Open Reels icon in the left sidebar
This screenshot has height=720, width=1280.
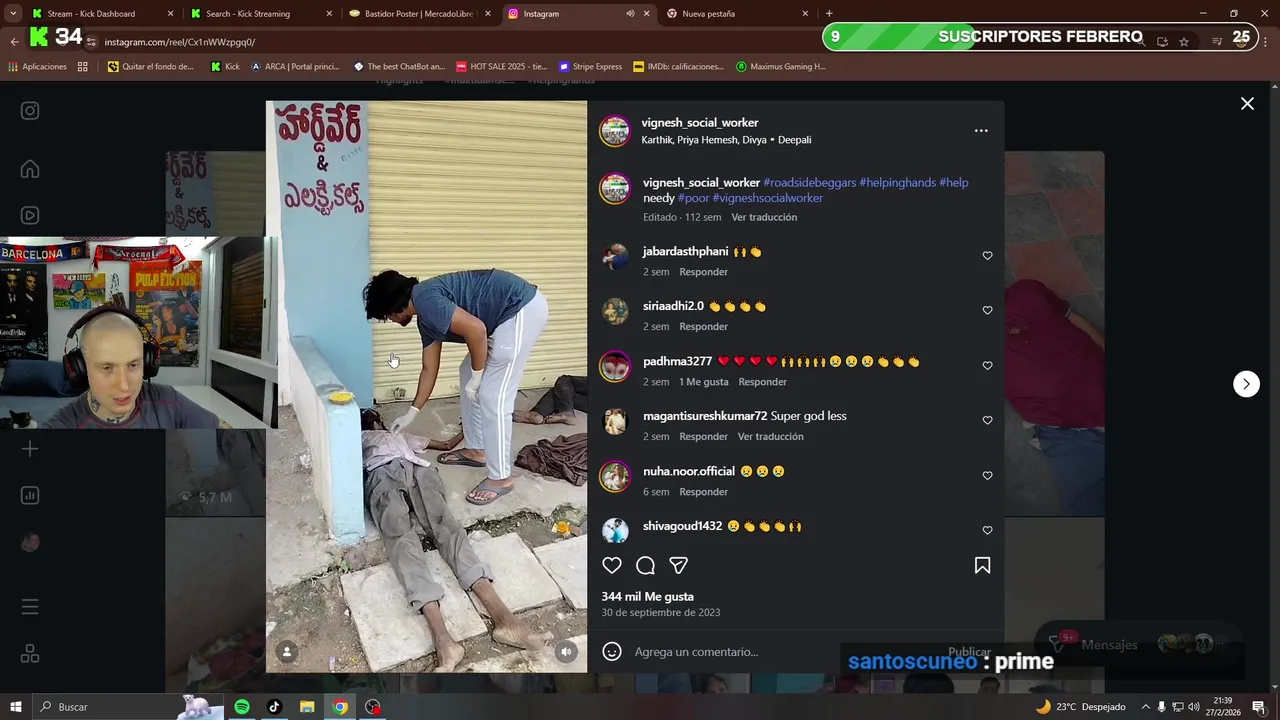point(30,215)
